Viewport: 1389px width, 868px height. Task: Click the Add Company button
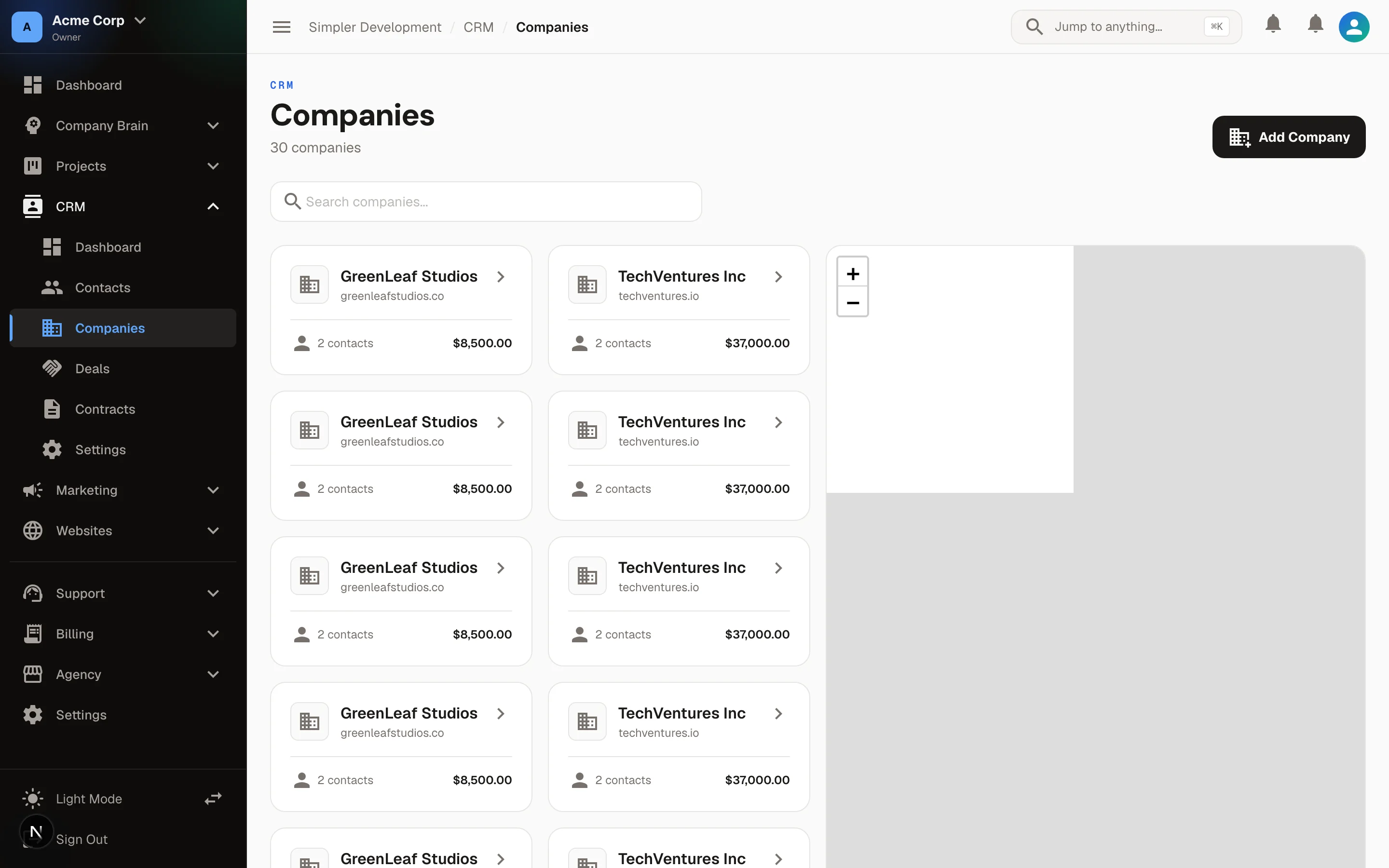pos(1289,137)
